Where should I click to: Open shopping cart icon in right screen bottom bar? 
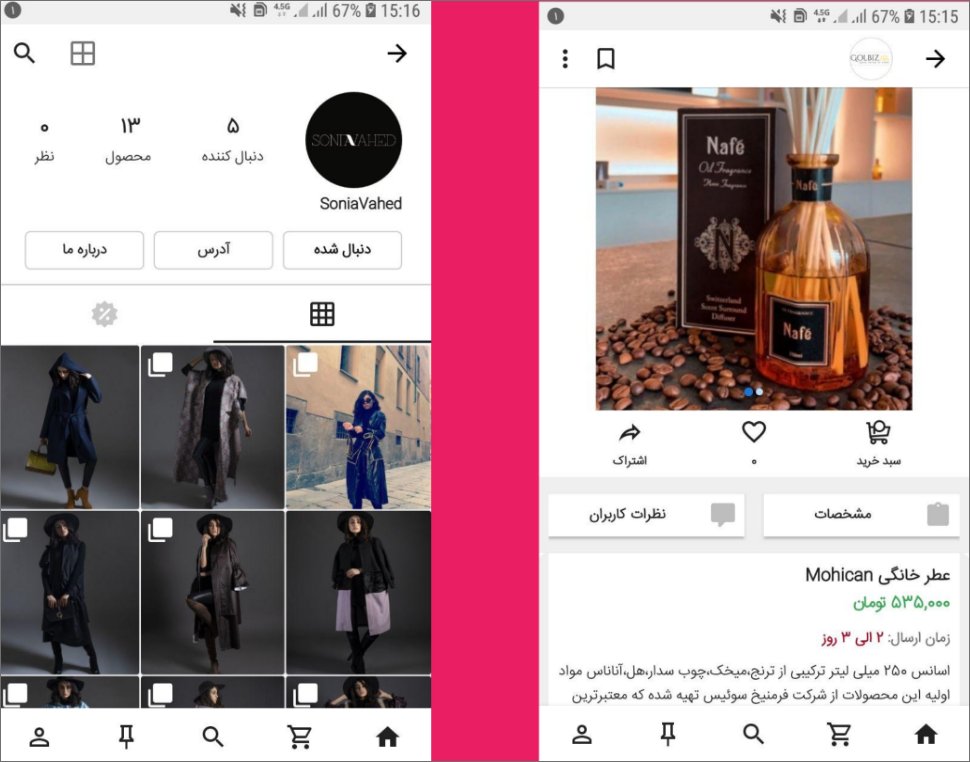coord(839,734)
